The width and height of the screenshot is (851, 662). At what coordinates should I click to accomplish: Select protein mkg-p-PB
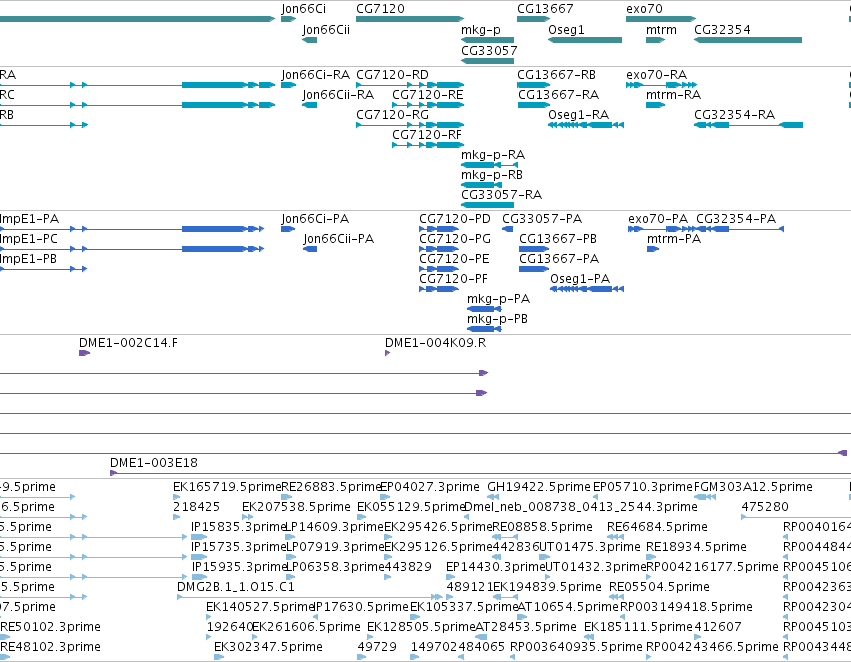click(x=484, y=329)
